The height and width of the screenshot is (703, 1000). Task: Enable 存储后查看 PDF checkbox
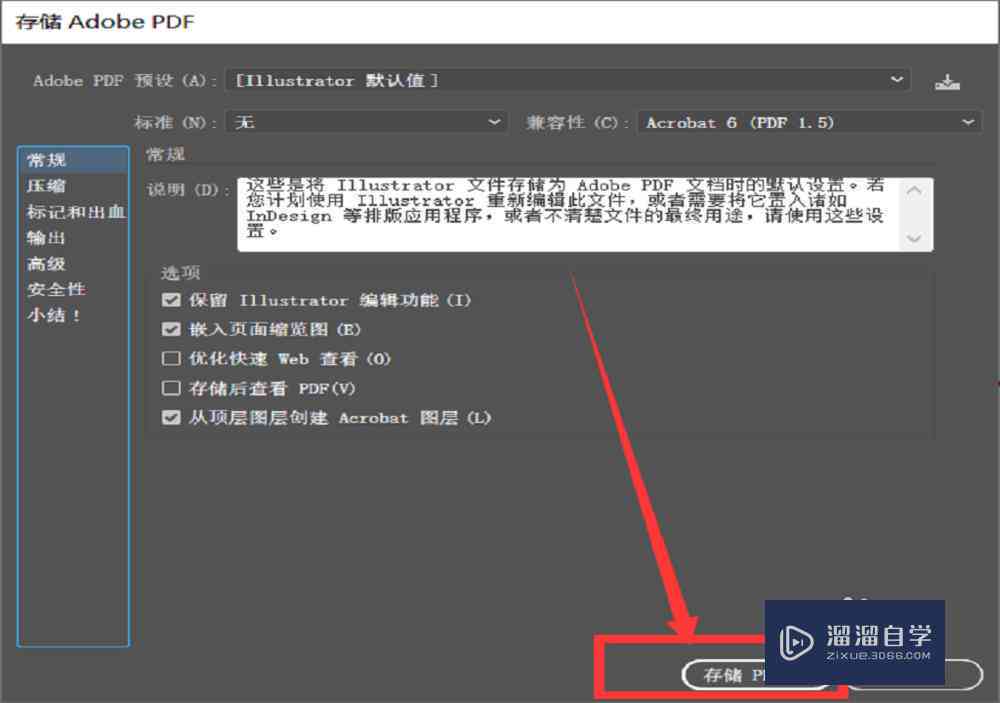point(171,388)
